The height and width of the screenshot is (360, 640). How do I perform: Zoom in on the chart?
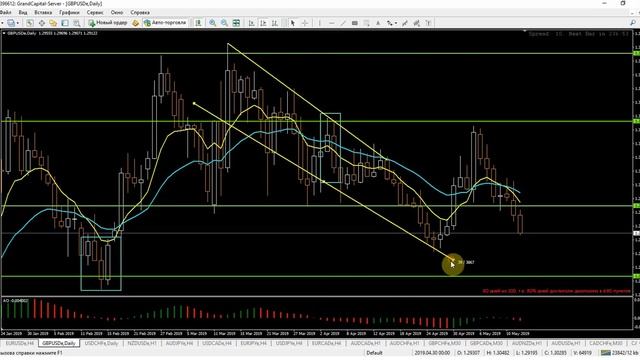point(213,23)
